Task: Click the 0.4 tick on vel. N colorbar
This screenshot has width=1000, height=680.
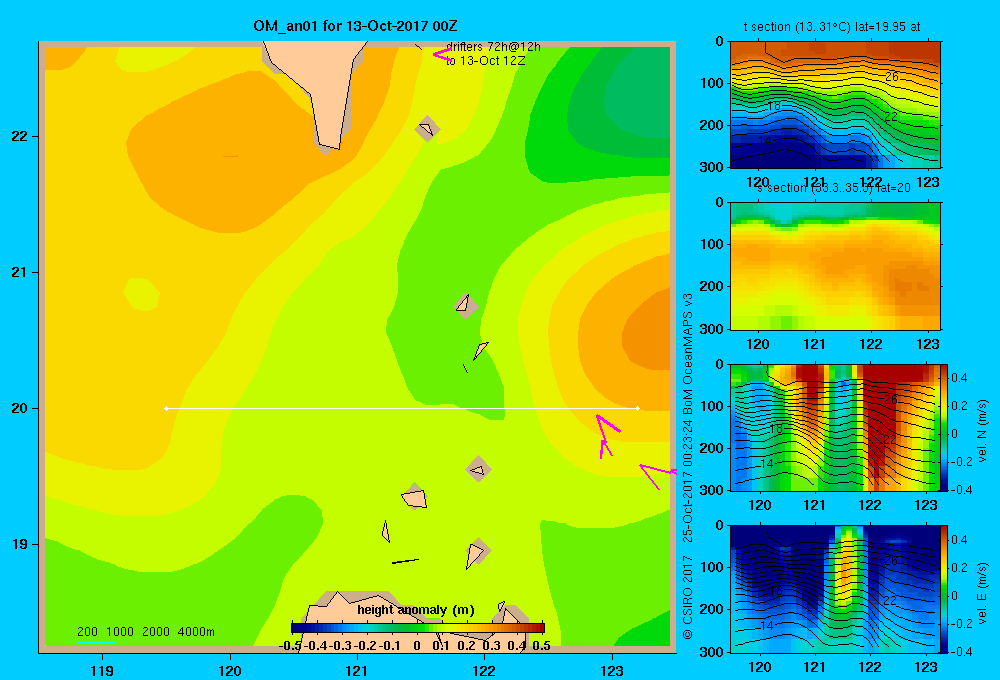Action: (959, 378)
